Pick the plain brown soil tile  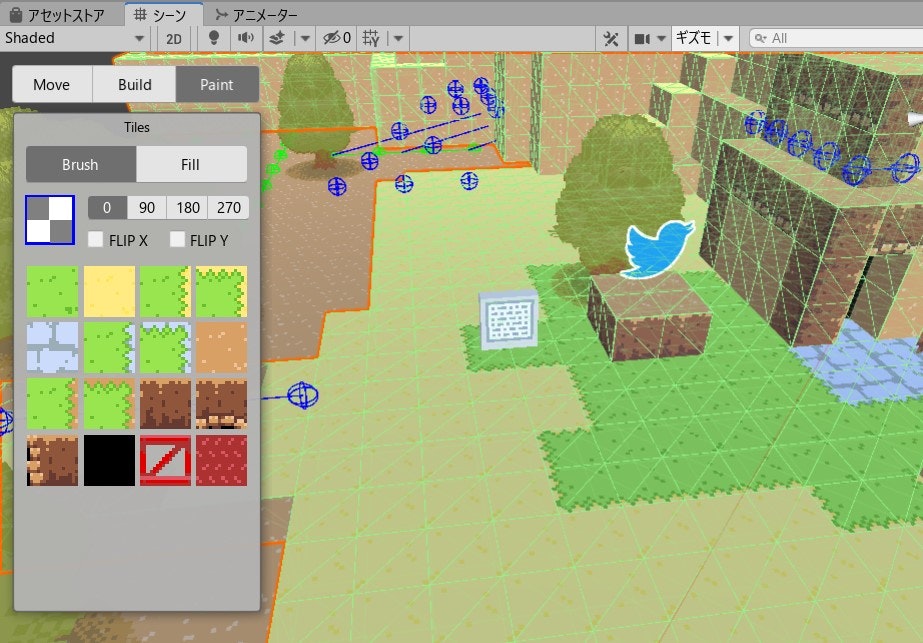click(165, 404)
